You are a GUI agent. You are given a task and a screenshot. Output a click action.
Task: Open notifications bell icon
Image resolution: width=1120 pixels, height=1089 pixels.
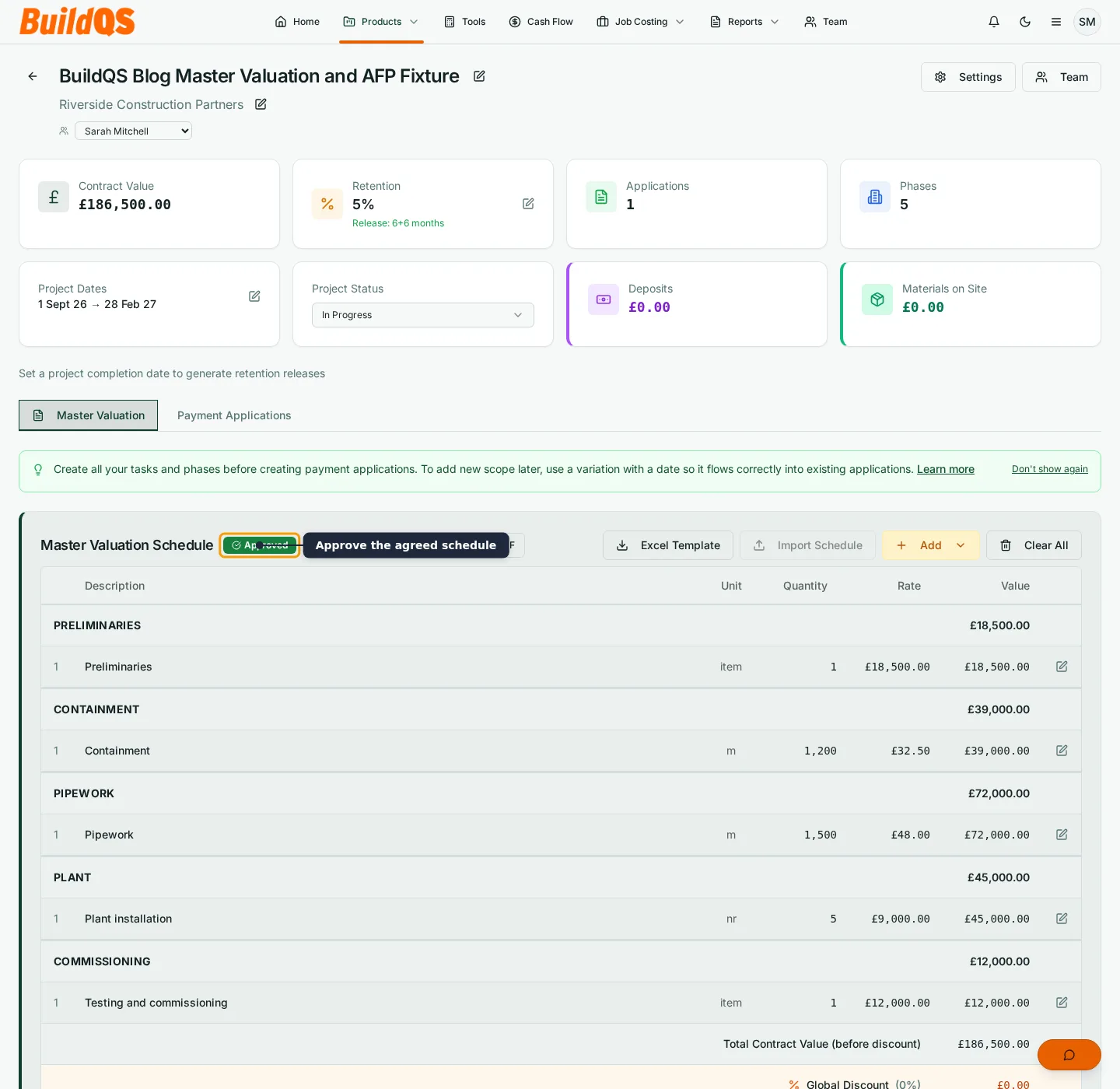(994, 22)
